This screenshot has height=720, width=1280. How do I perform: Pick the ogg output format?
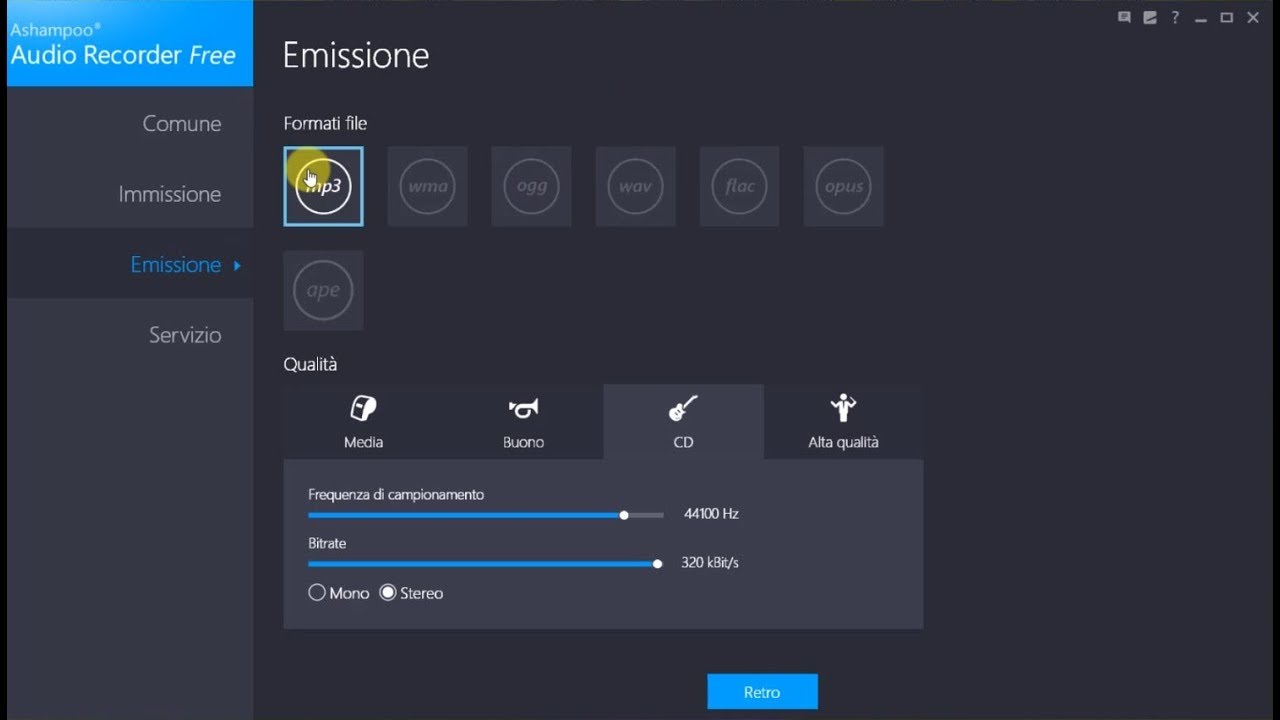click(x=531, y=187)
